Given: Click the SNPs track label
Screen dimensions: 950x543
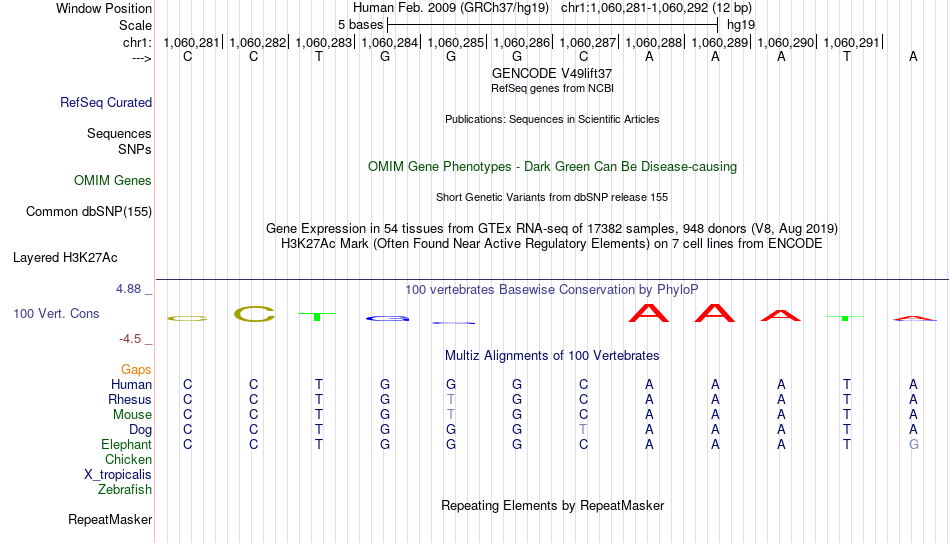Looking at the screenshot, I should coord(135,149).
